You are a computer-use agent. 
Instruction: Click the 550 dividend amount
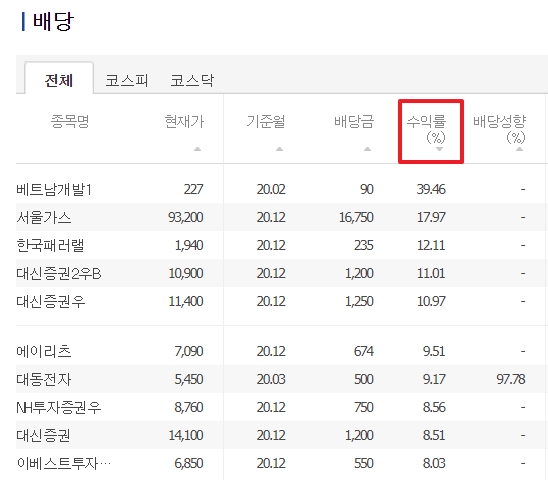[364, 463]
